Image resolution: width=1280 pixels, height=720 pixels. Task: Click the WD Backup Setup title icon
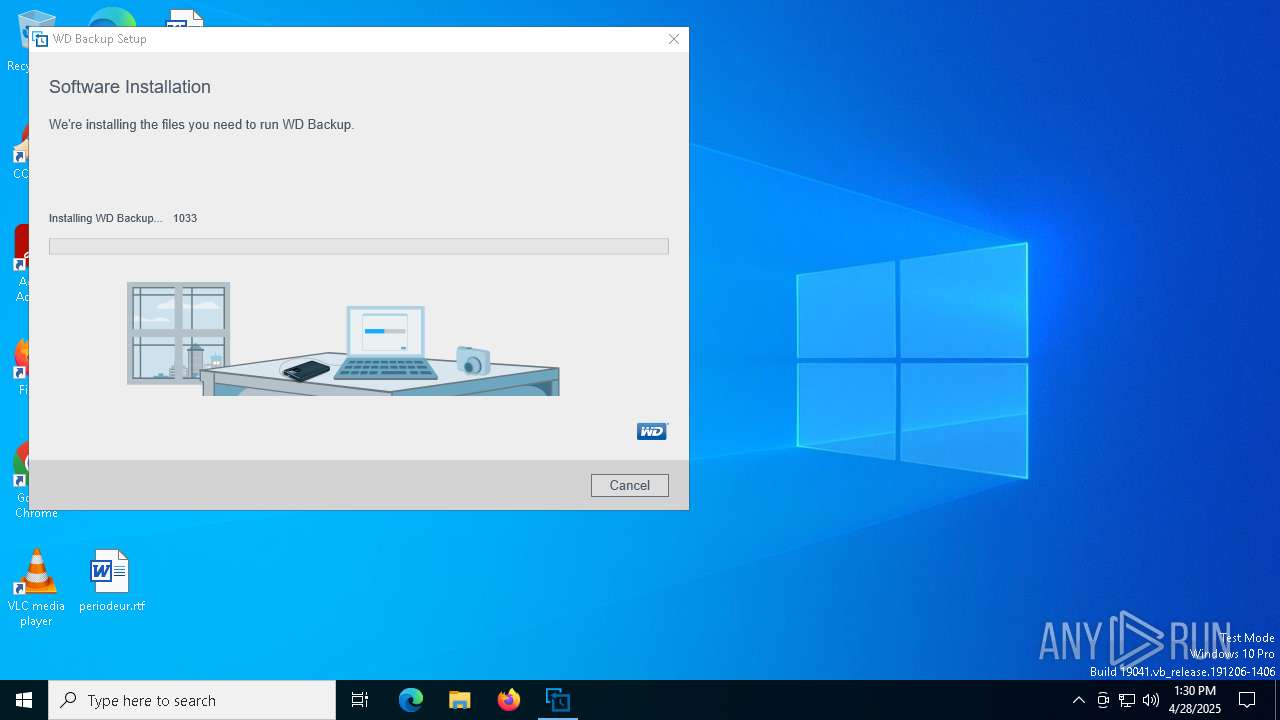click(40, 39)
